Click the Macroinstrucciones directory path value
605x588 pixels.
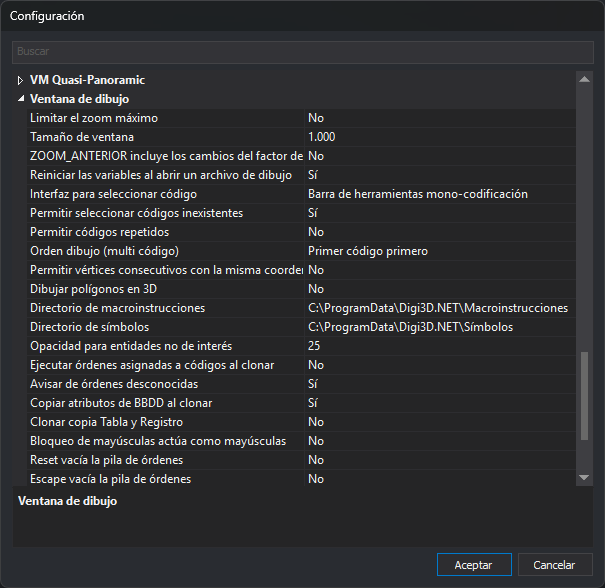tap(438, 308)
